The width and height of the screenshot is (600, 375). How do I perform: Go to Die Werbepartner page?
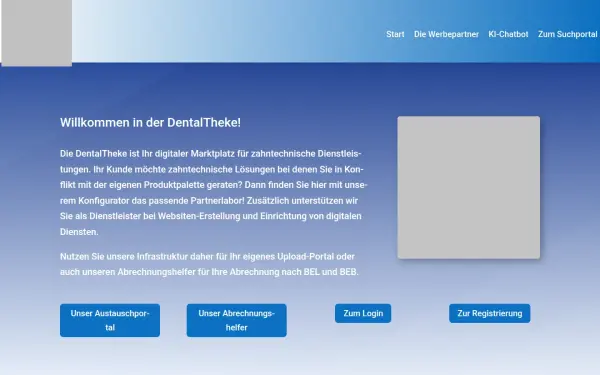pos(446,34)
